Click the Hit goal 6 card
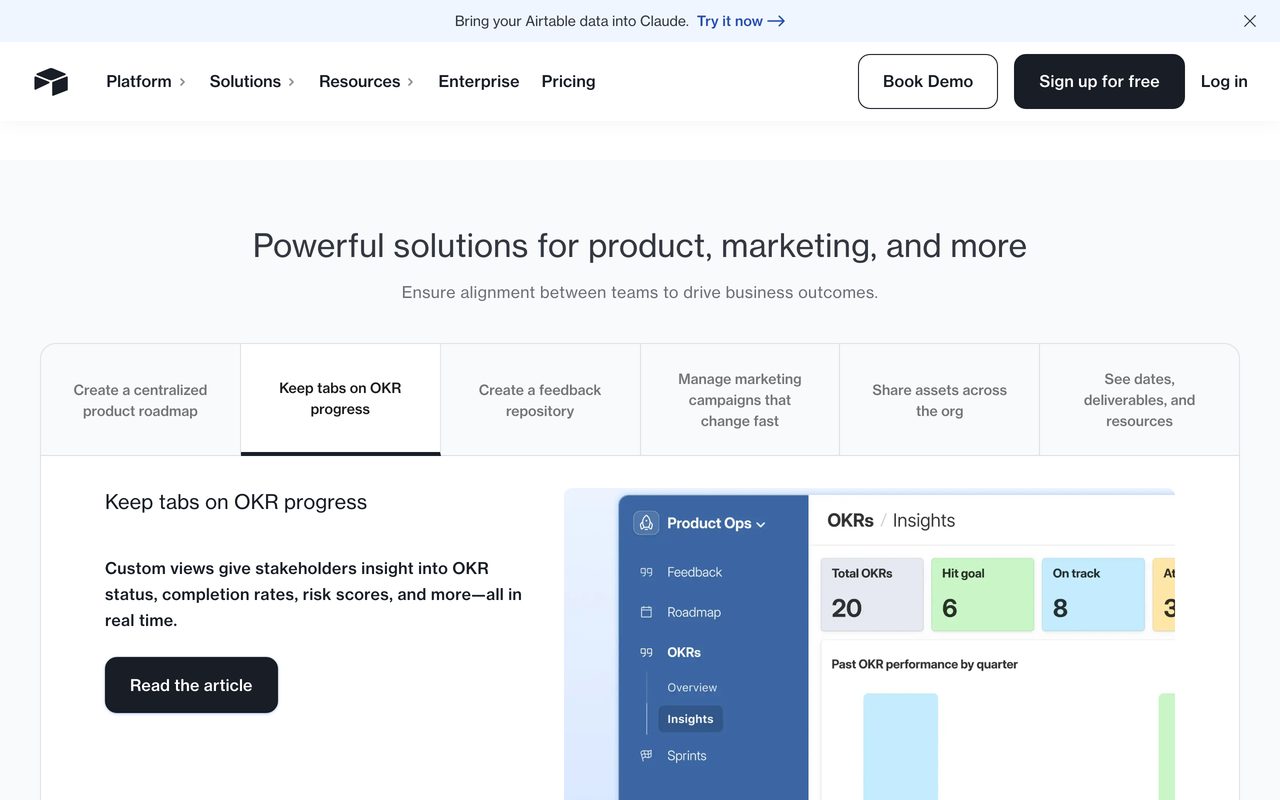The image size is (1280, 800). click(983, 595)
